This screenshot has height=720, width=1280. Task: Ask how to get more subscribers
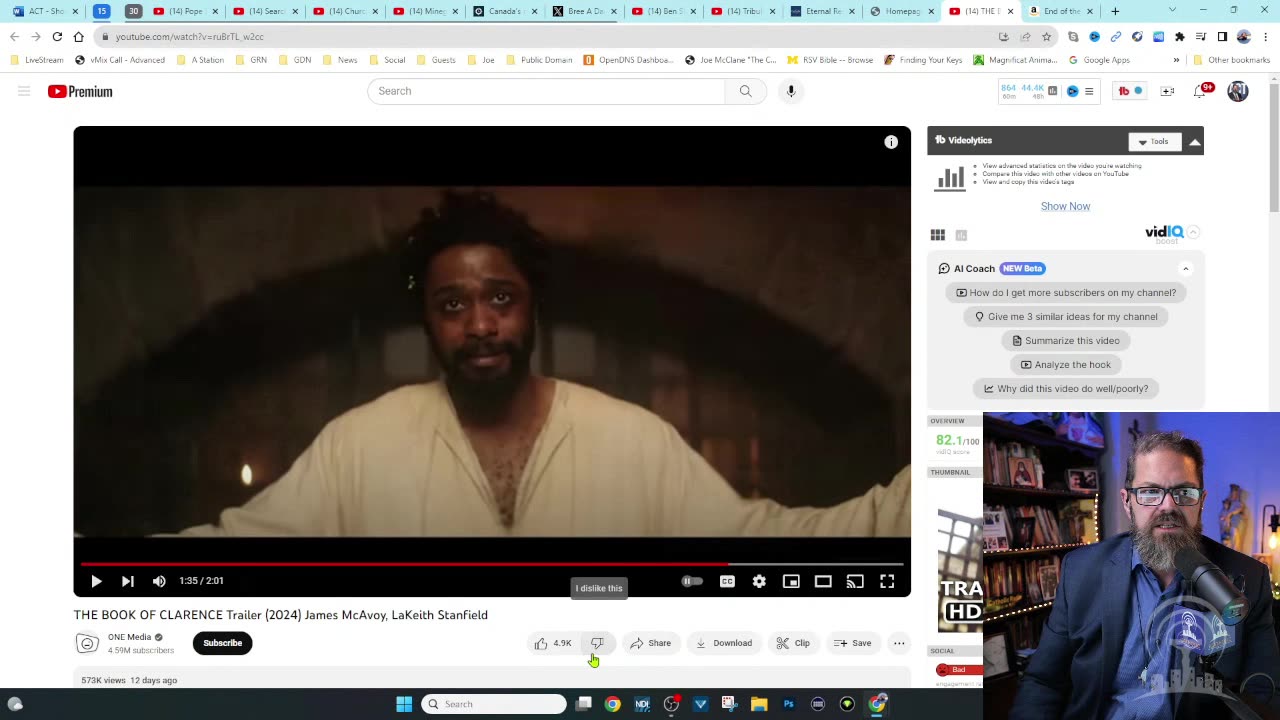1066,293
